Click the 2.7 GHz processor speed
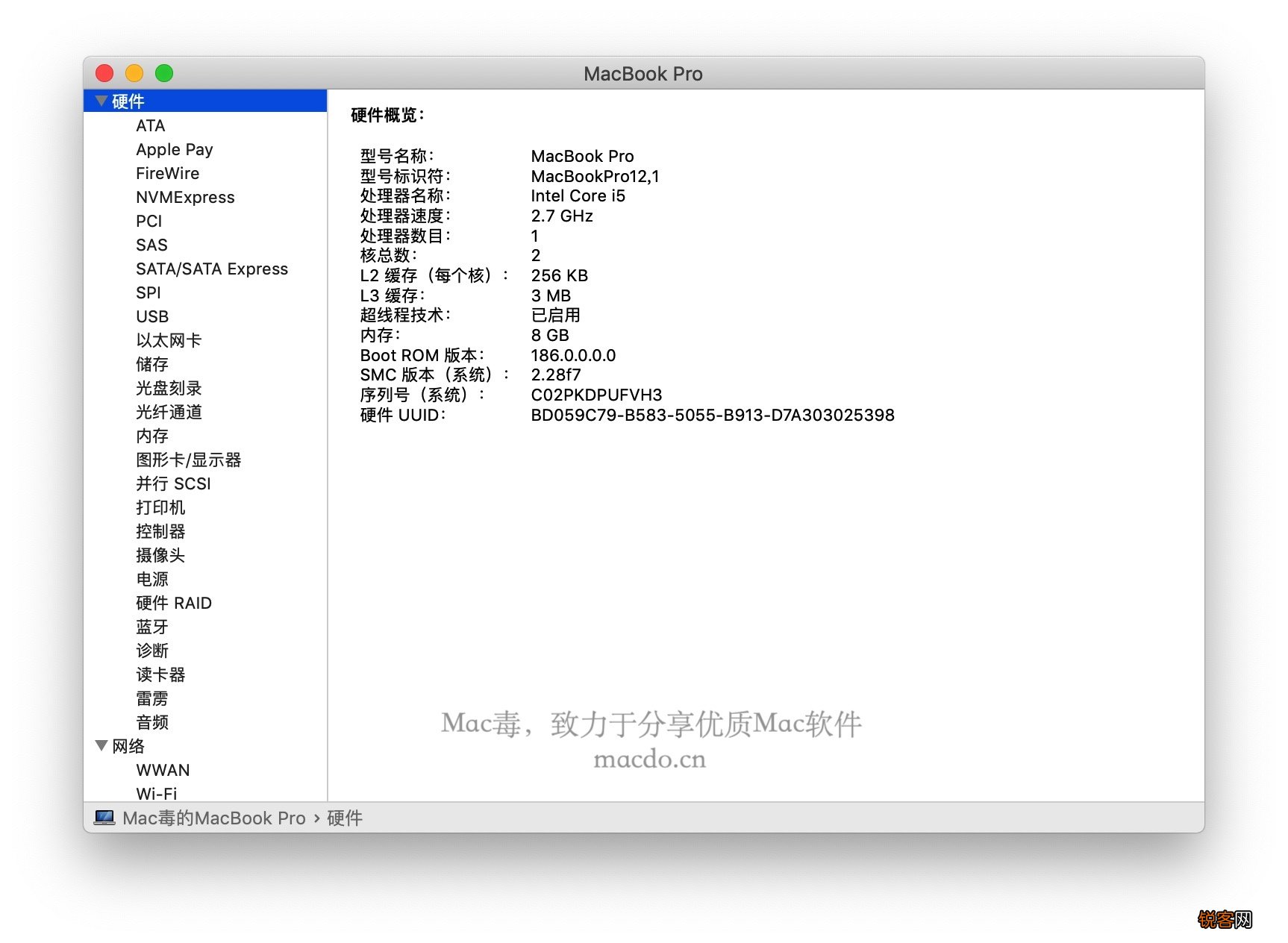The height and width of the screenshot is (943, 1288). tap(562, 216)
